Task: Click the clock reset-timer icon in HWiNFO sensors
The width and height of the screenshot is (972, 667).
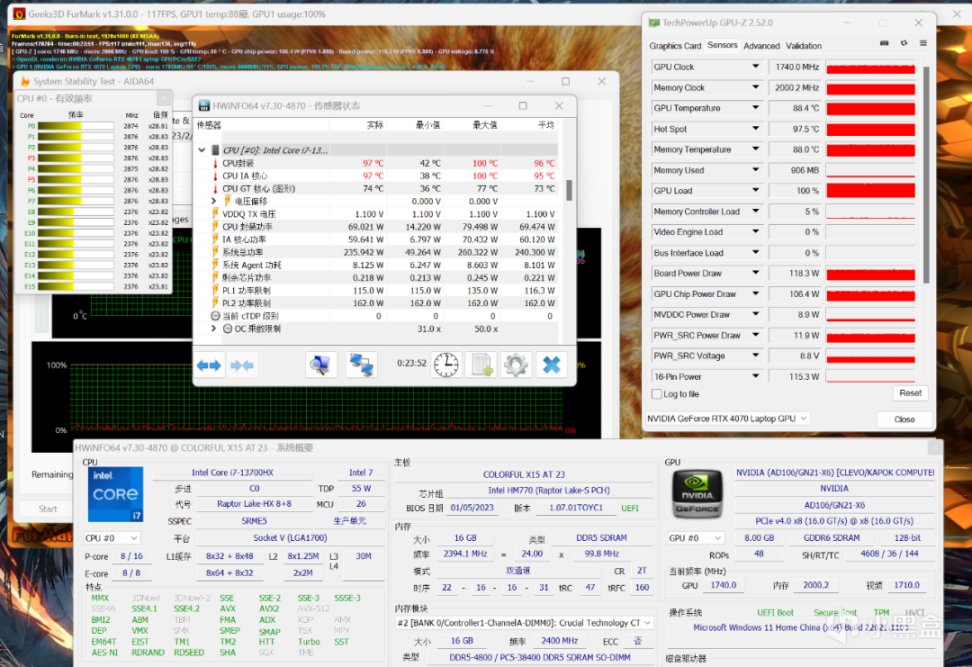Action: pyautogui.click(x=446, y=364)
